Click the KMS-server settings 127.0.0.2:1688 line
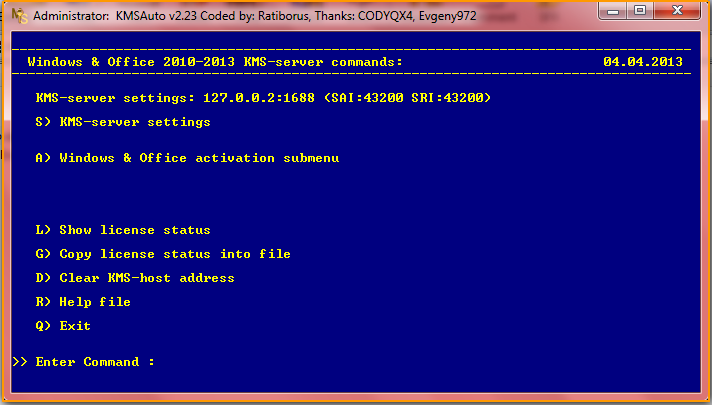 point(263,98)
